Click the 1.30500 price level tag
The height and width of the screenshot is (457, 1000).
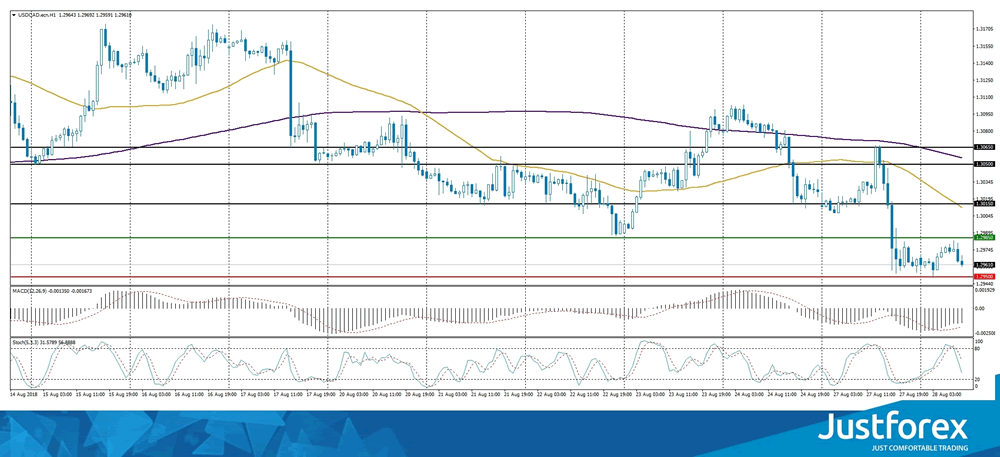[984, 164]
